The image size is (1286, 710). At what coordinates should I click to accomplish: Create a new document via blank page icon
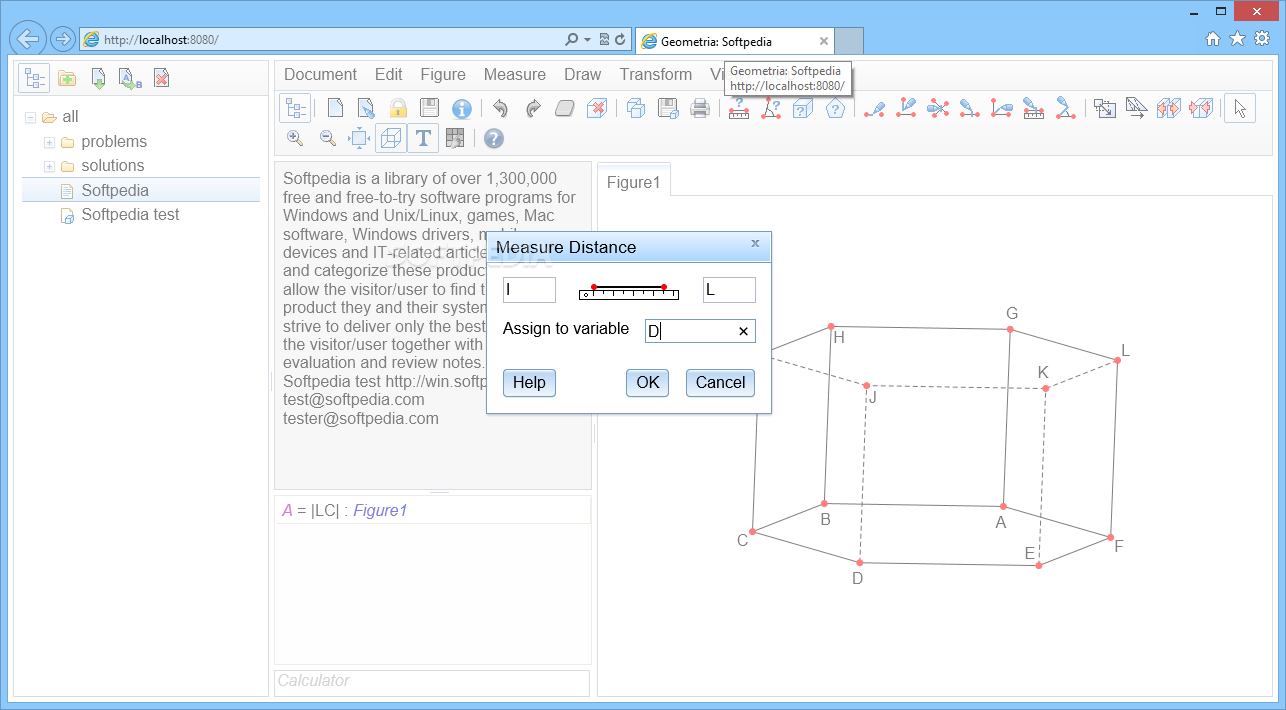pyautogui.click(x=335, y=108)
